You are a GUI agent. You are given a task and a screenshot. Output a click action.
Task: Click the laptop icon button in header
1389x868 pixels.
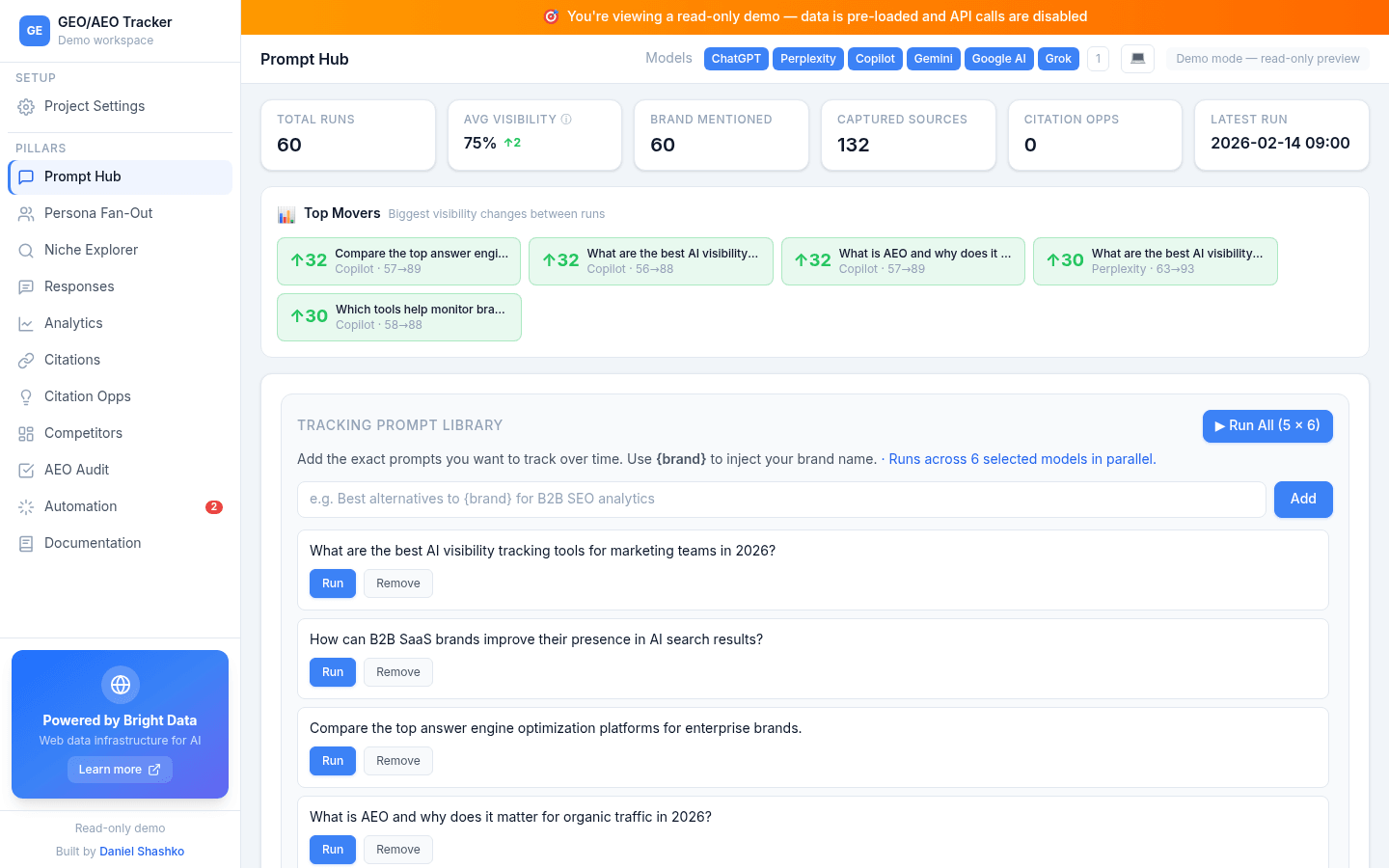1137,59
